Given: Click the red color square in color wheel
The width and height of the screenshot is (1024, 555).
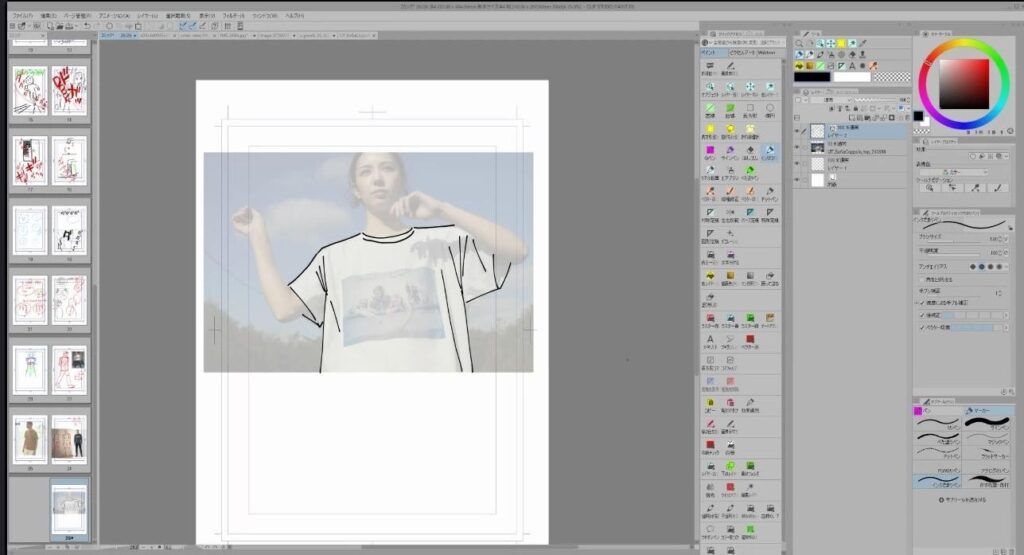Looking at the screenshot, I should point(964,84).
